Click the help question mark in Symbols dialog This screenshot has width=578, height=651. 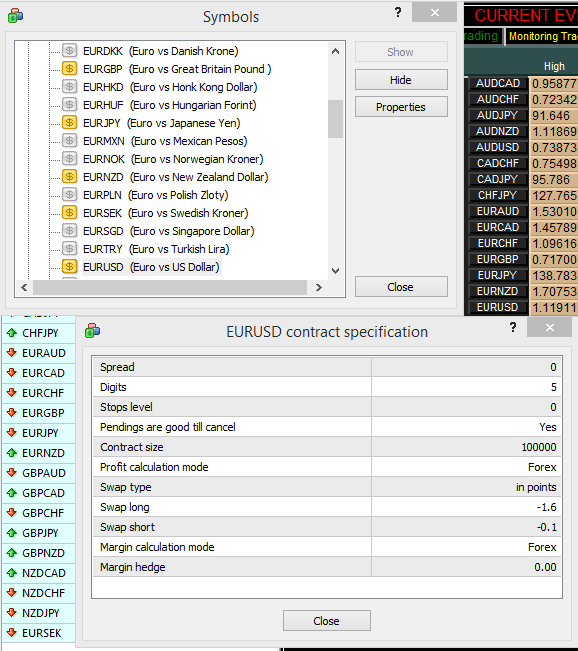[398, 12]
